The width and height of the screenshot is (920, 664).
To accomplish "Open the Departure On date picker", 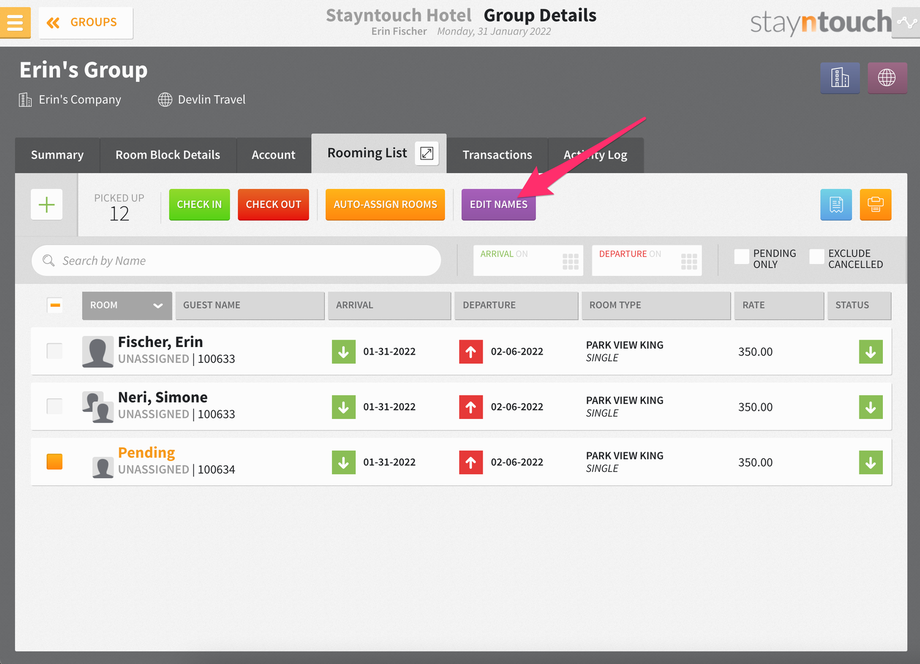I will point(647,260).
